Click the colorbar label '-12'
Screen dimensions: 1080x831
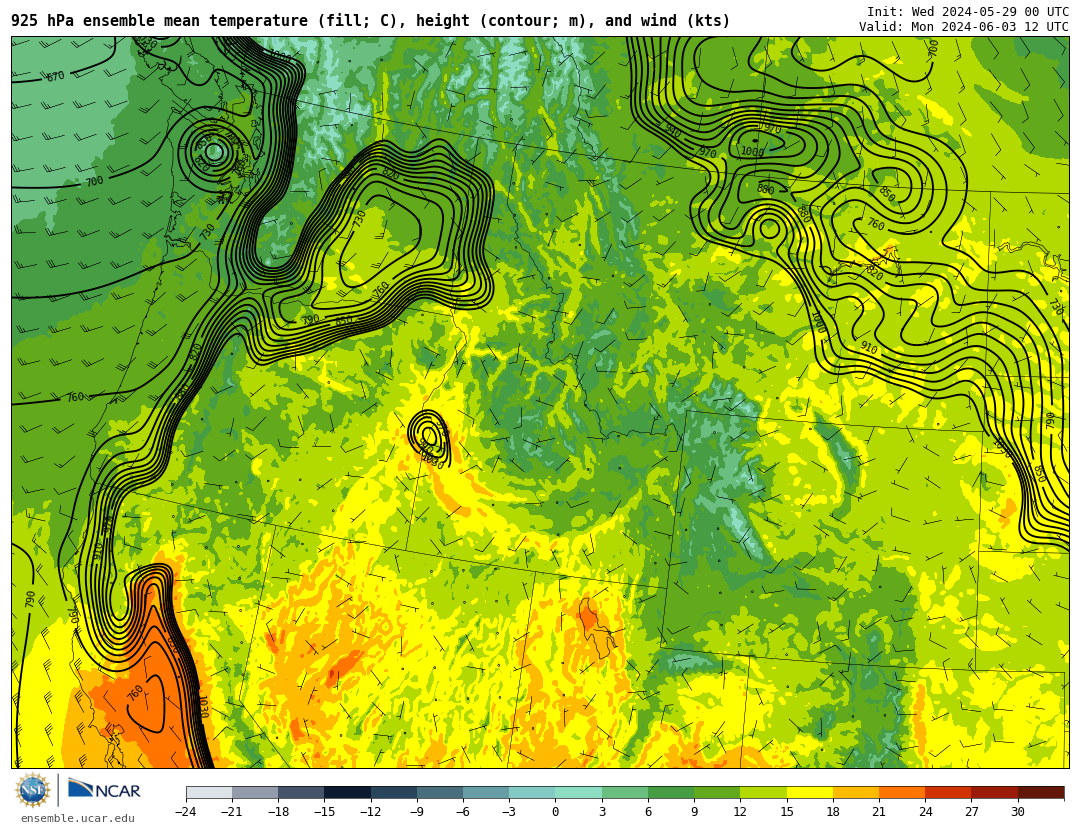[371, 812]
